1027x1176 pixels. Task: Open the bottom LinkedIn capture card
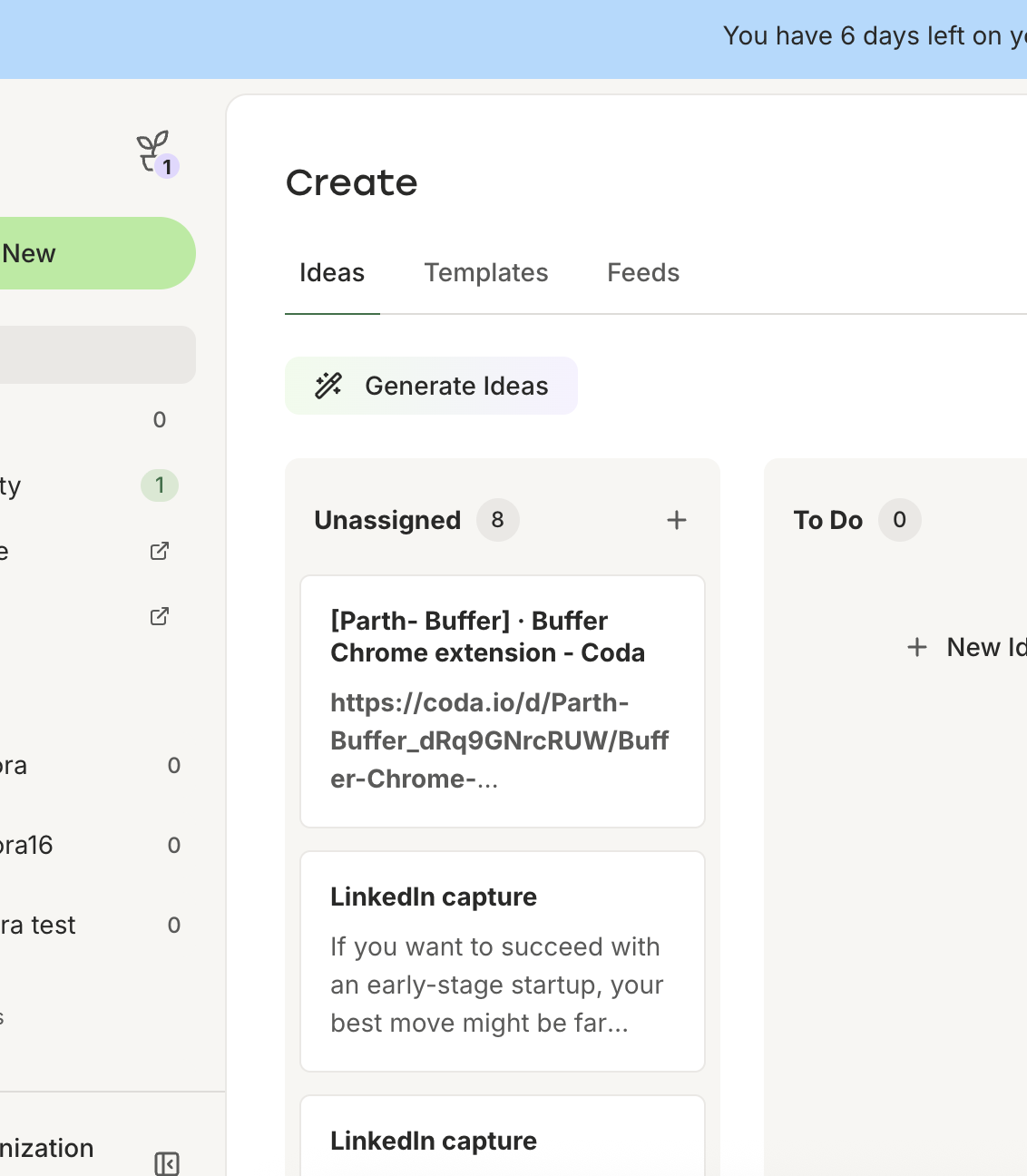pos(503,1136)
